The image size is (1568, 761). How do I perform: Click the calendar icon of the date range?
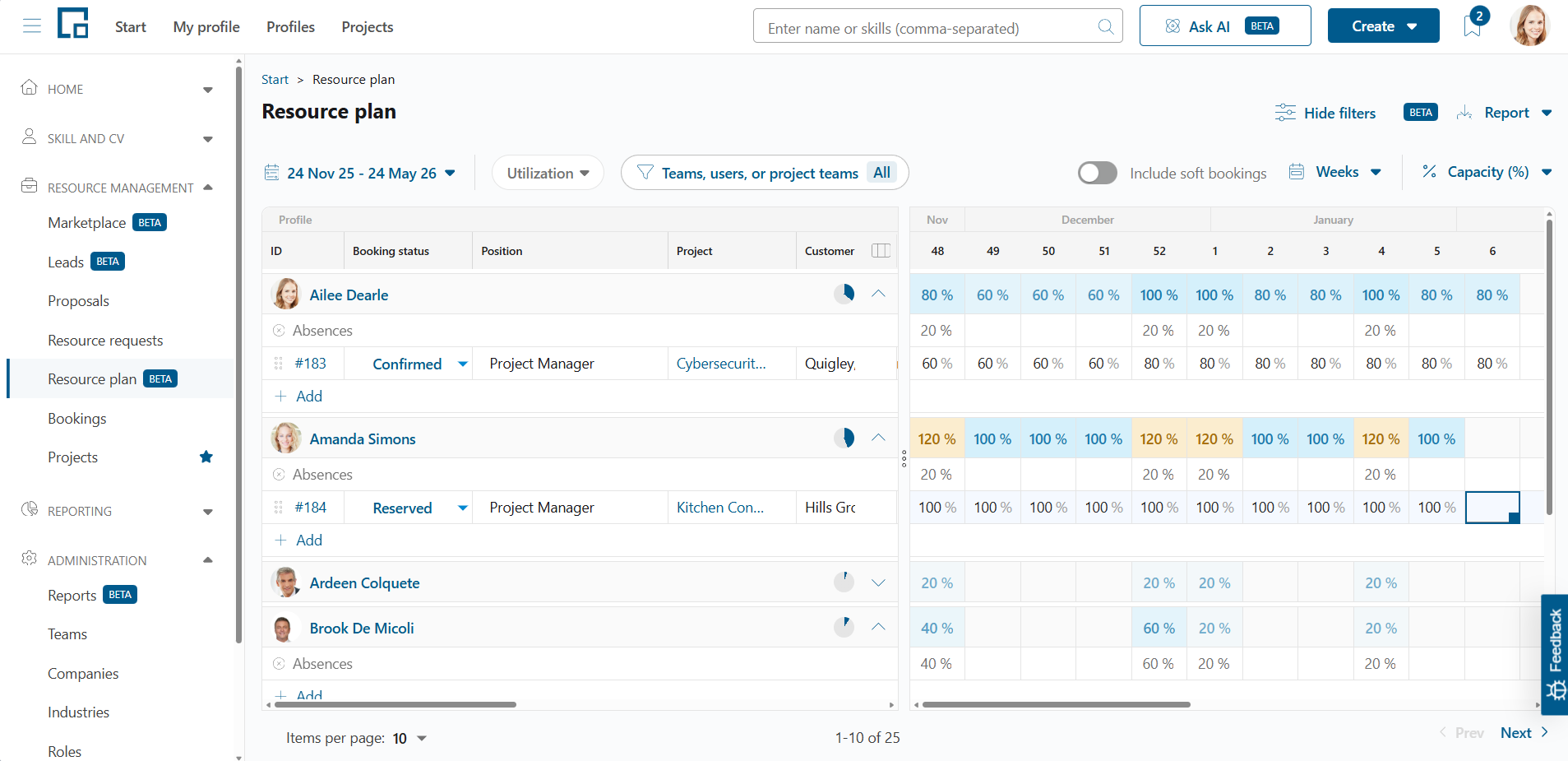coord(271,173)
